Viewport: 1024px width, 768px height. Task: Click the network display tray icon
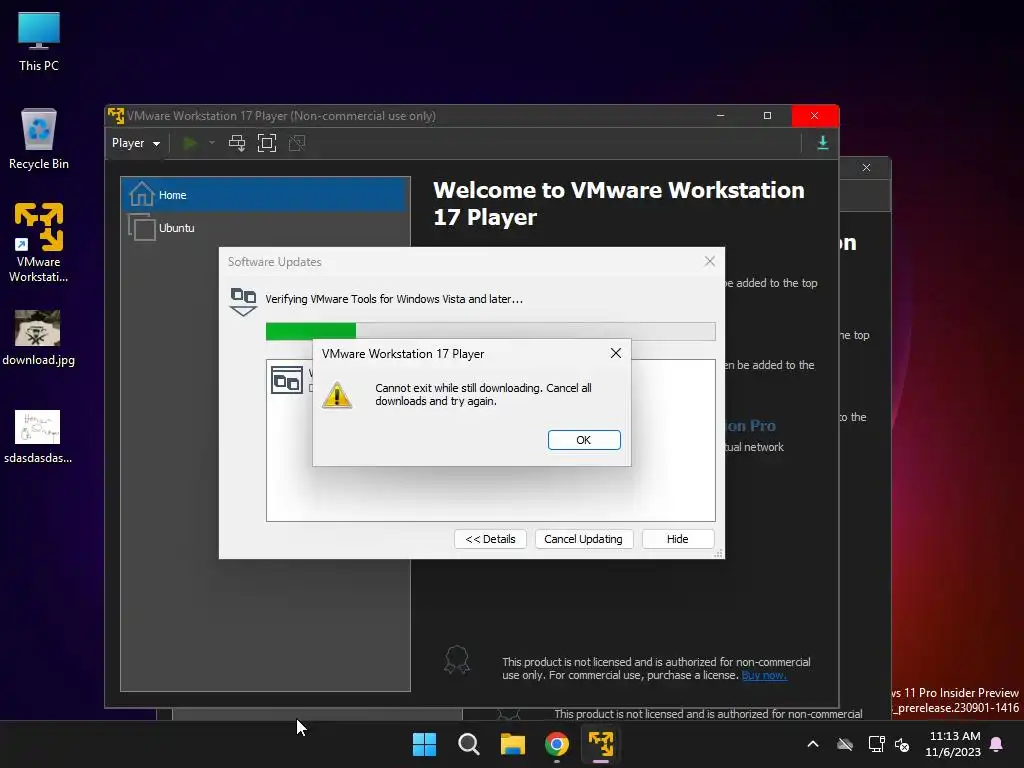coord(876,744)
